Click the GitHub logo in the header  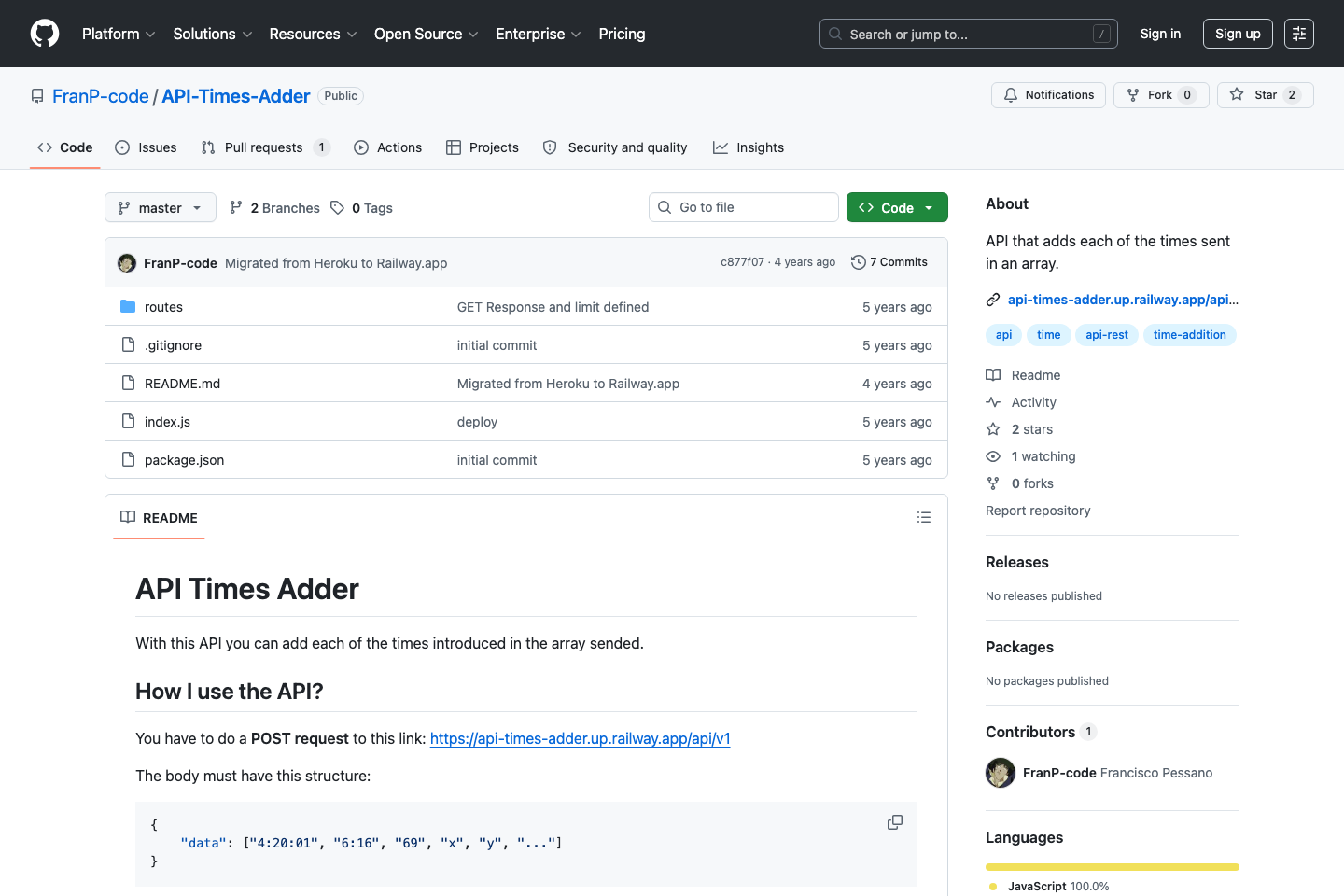pyautogui.click(x=44, y=34)
